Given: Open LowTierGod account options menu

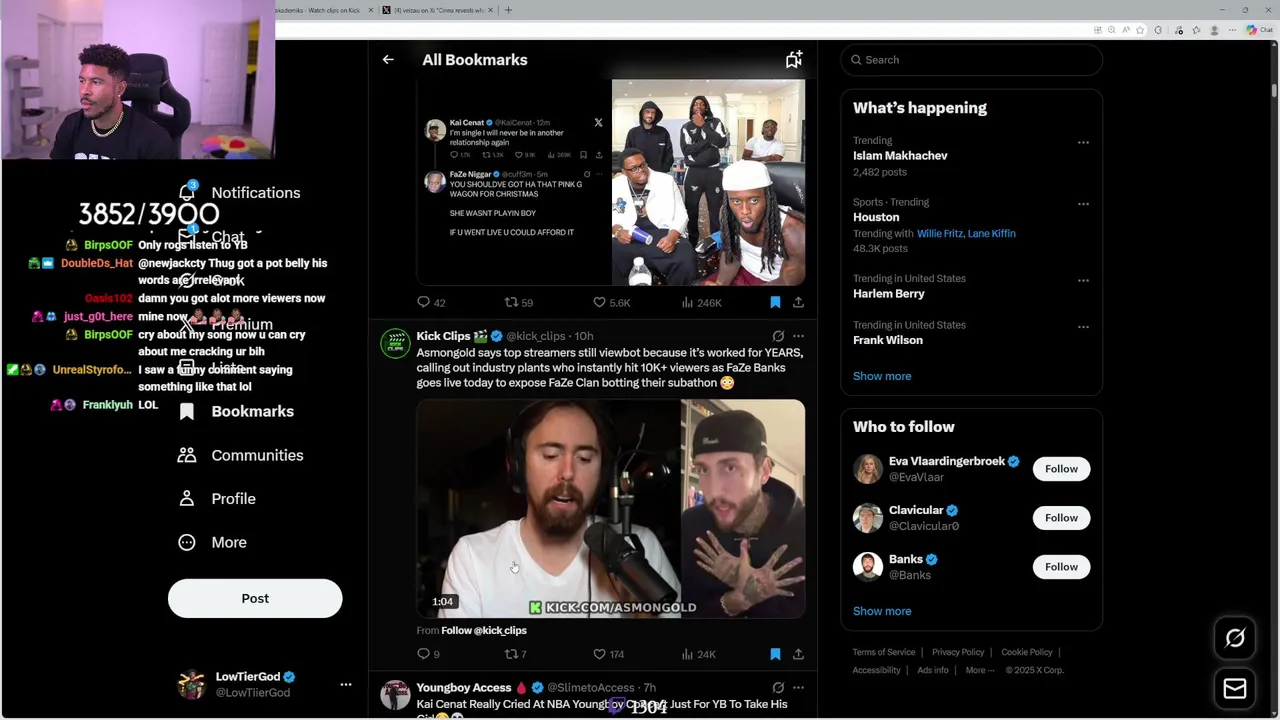Looking at the screenshot, I should pos(346,685).
